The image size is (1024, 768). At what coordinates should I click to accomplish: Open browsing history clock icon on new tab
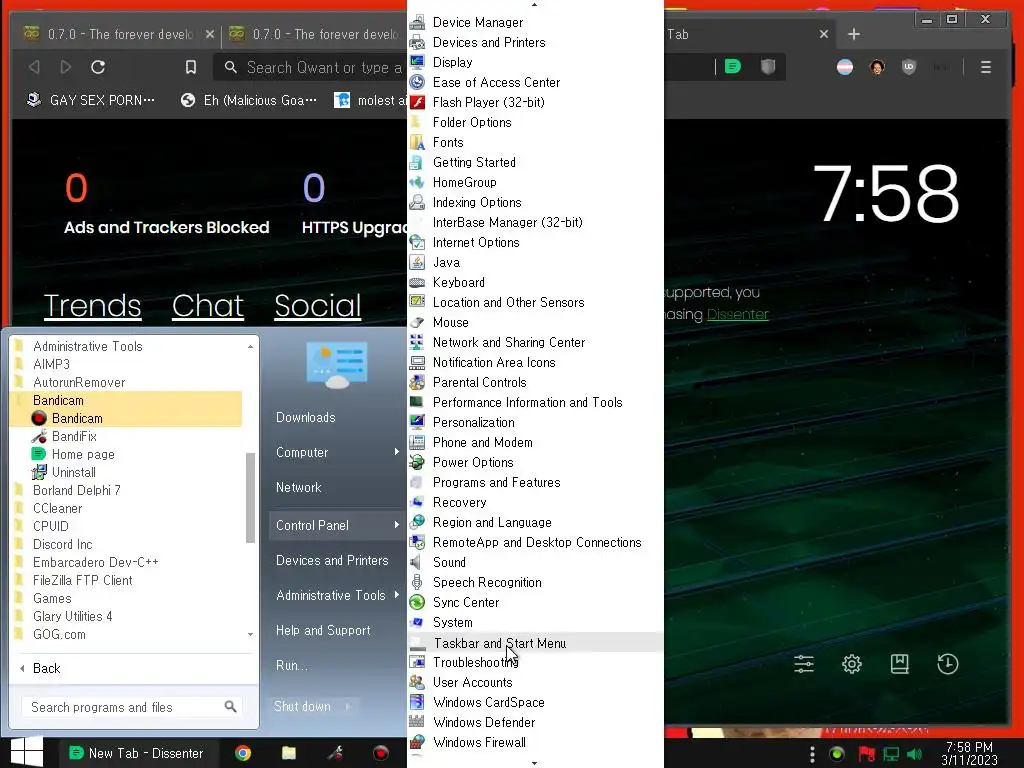pyautogui.click(x=948, y=664)
